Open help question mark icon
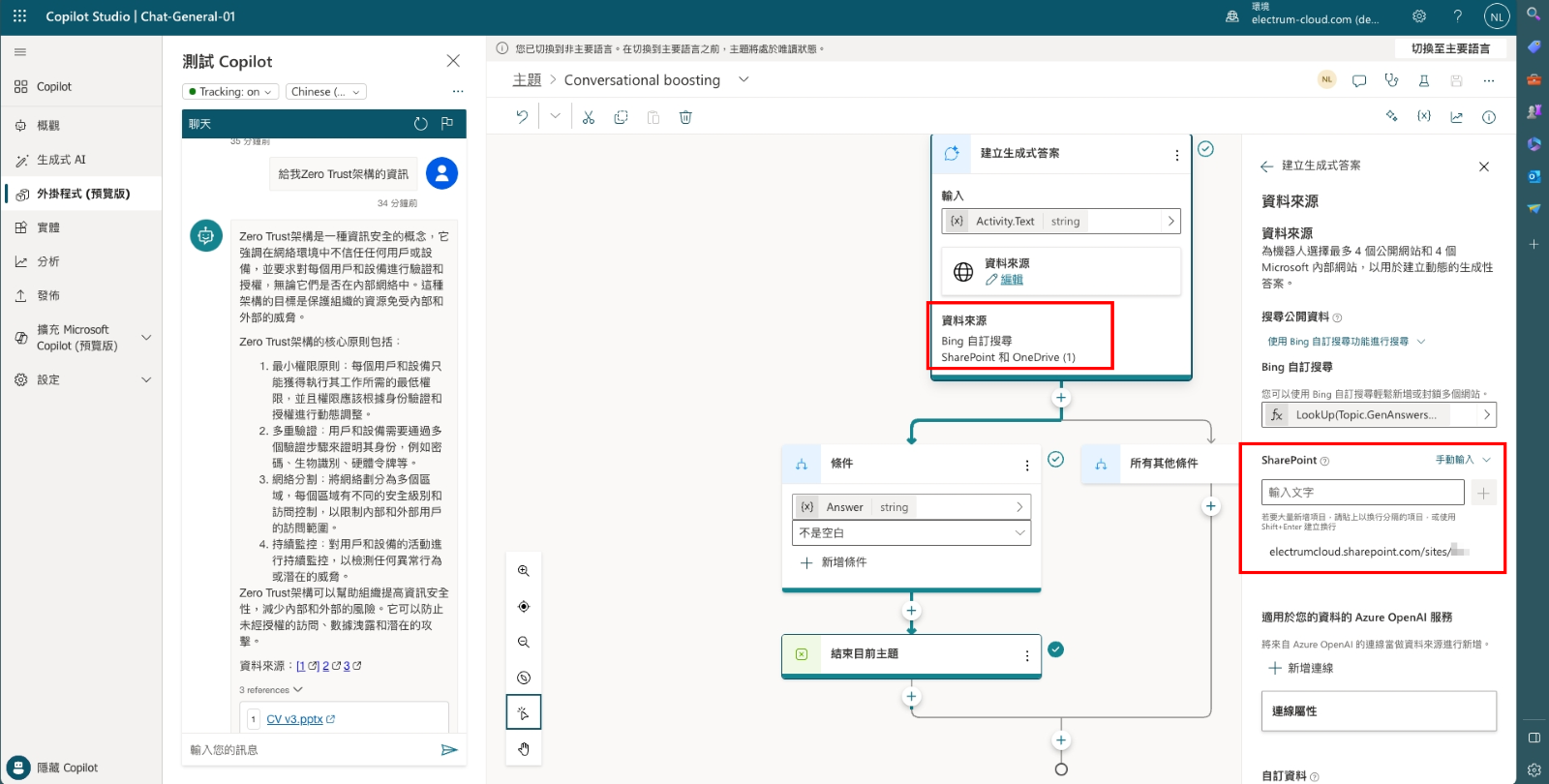 coord(1458,16)
